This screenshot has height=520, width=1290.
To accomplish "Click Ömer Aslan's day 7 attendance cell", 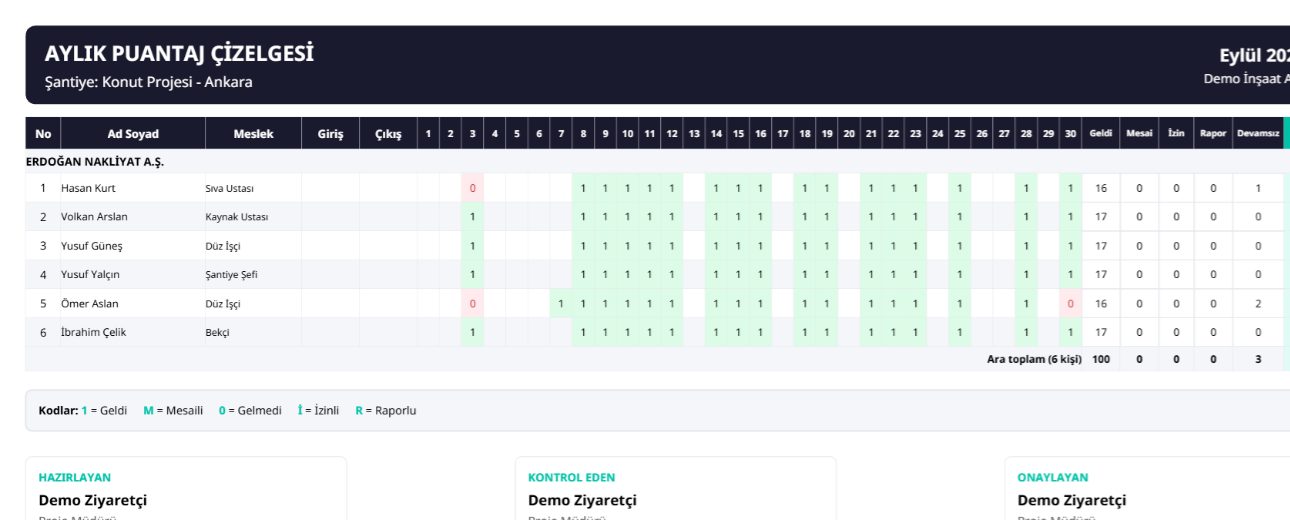I will 561,304.
